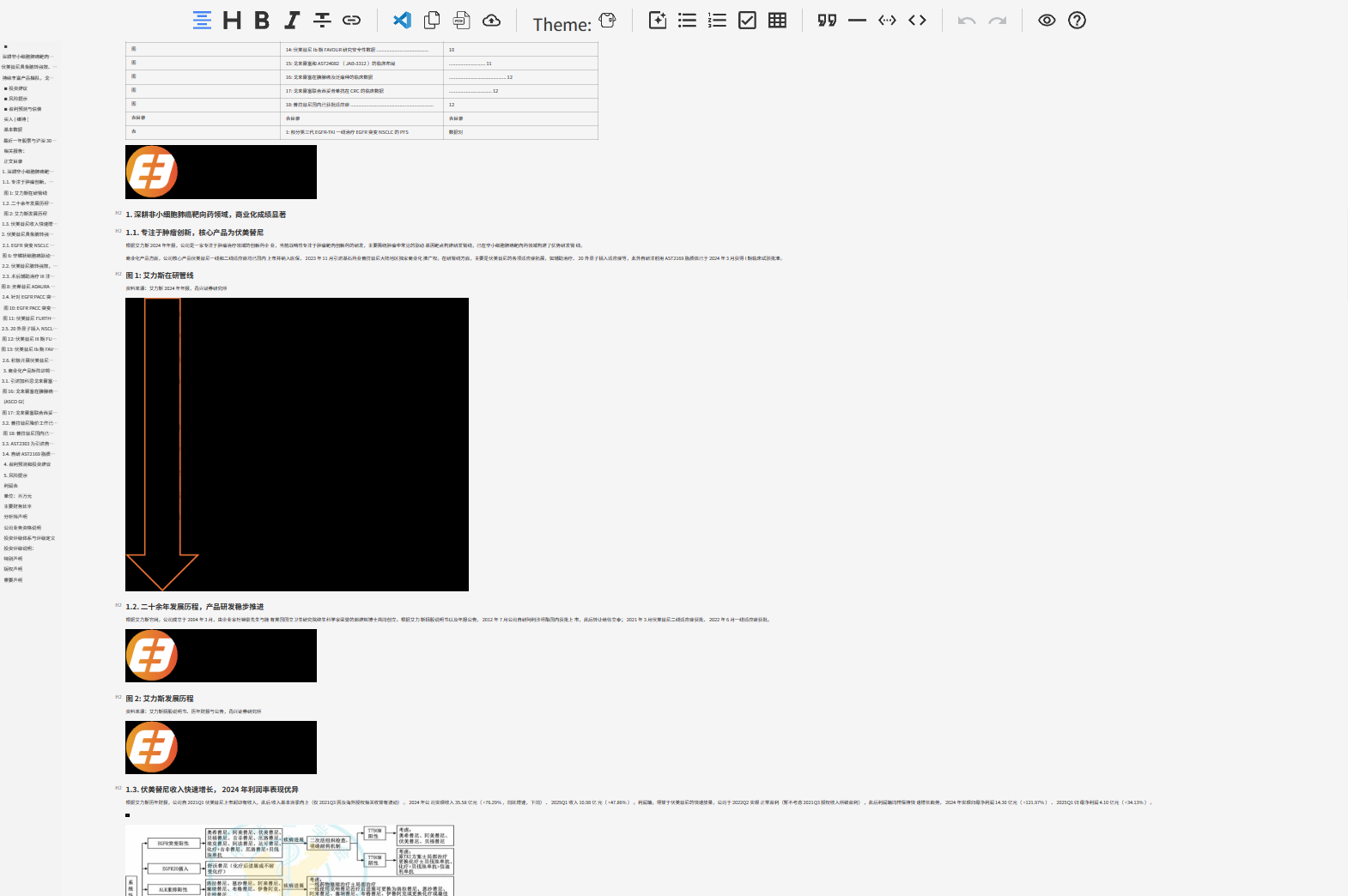The width and height of the screenshot is (1348, 896).
Task: Click the cloud upload icon
Action: point(492,21)
